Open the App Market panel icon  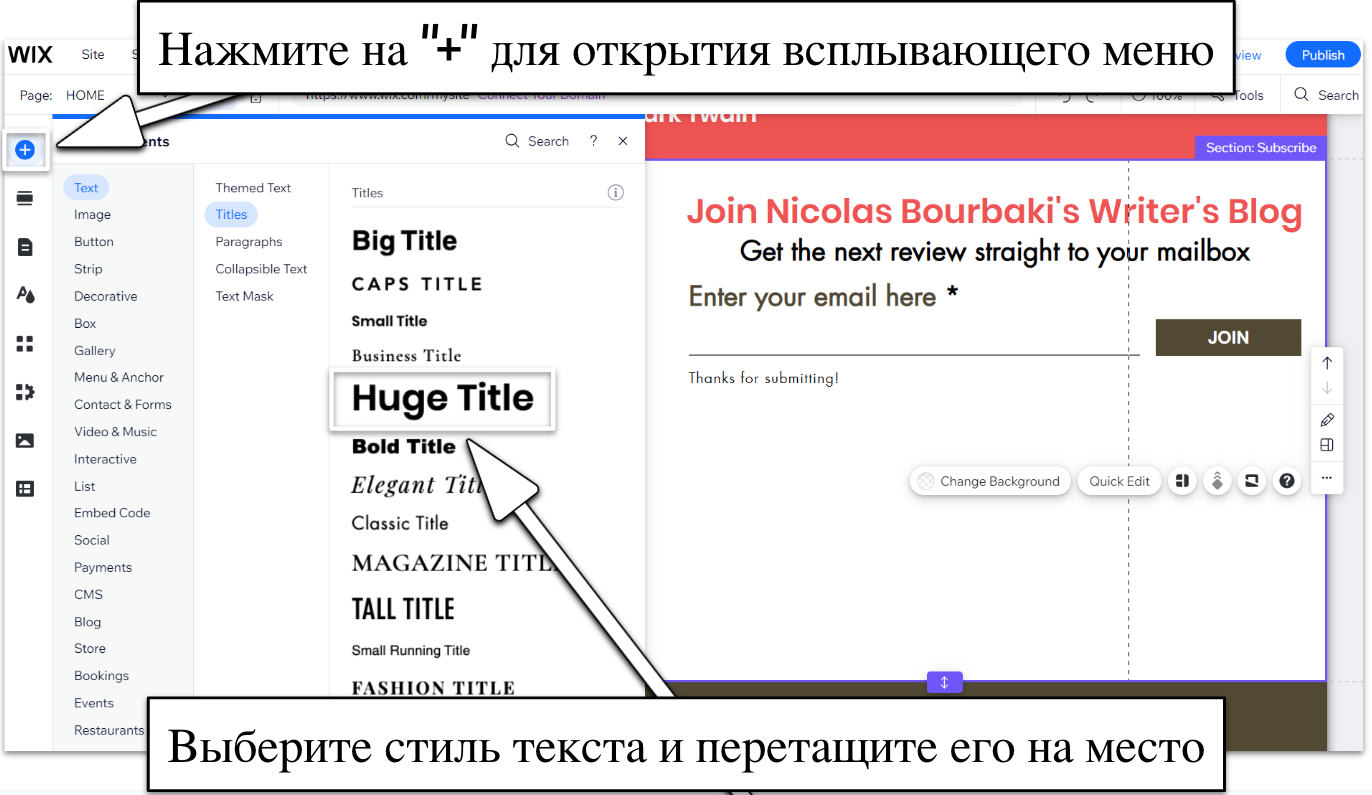24,344
